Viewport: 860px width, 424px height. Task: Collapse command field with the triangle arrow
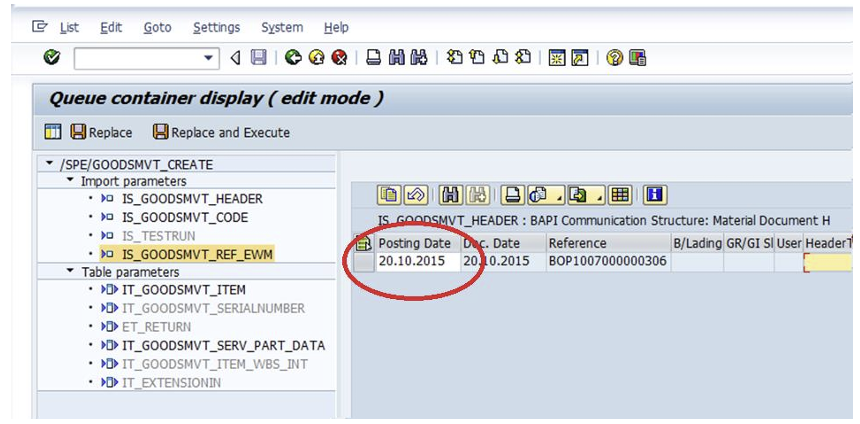click(x=235, y=57)
